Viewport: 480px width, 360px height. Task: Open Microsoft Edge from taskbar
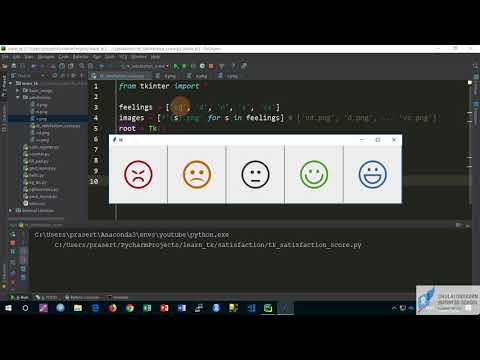tap(95, 308)
